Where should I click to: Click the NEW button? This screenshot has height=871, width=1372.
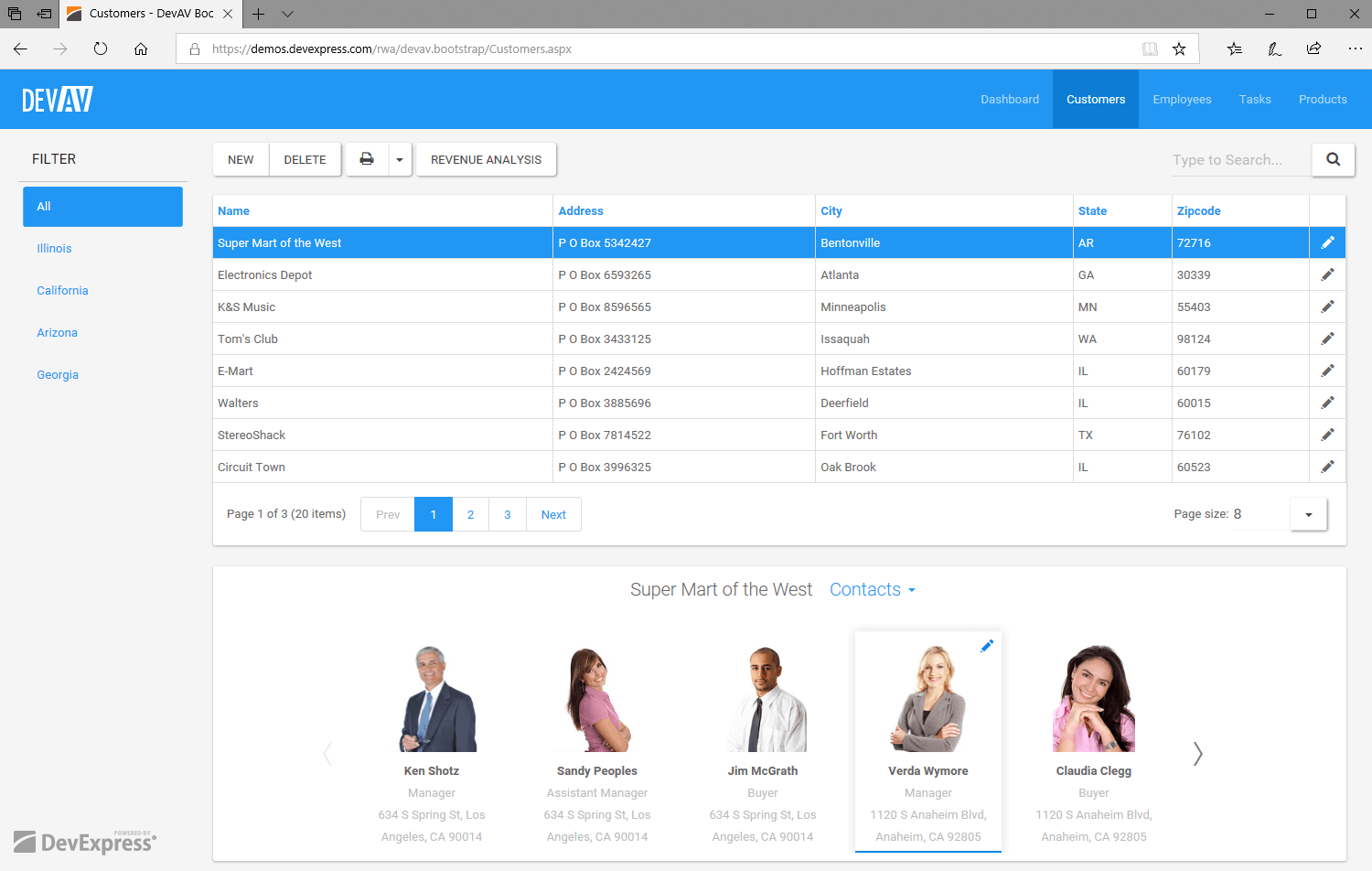(241, 159)
